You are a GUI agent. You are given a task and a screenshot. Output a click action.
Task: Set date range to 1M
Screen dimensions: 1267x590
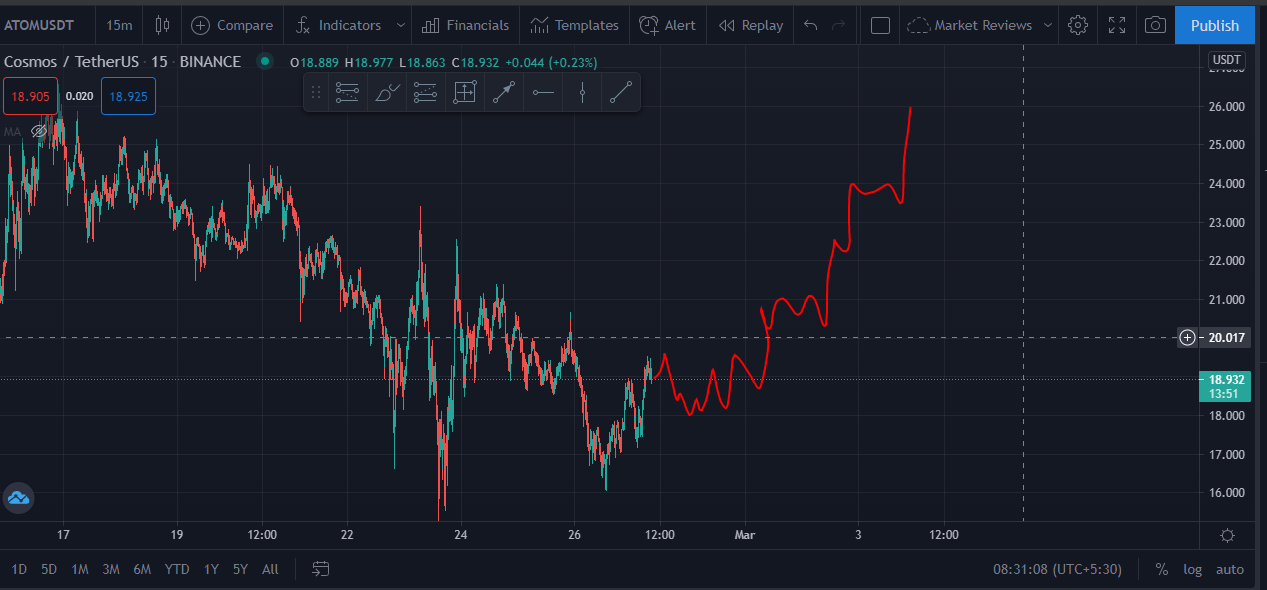tap(80, 569)
